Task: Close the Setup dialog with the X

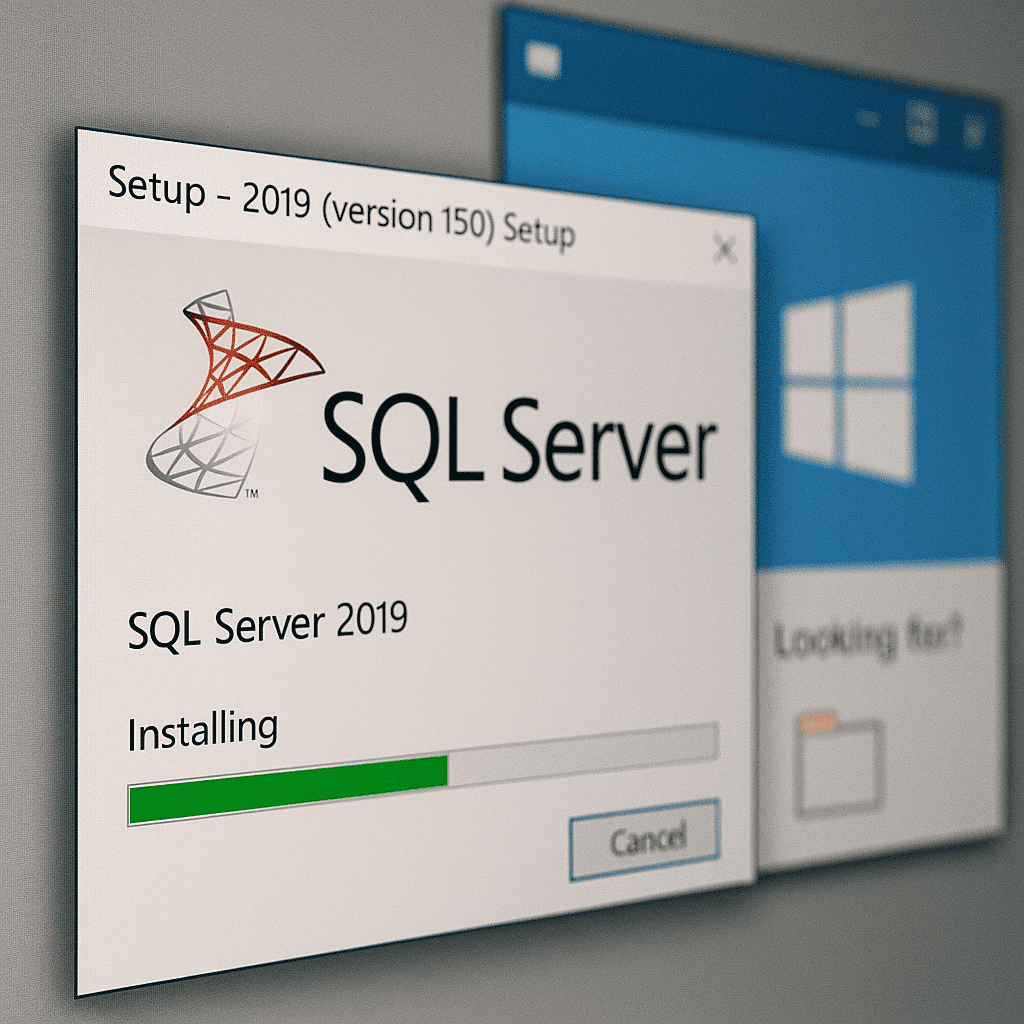Action: coord(725,248)
